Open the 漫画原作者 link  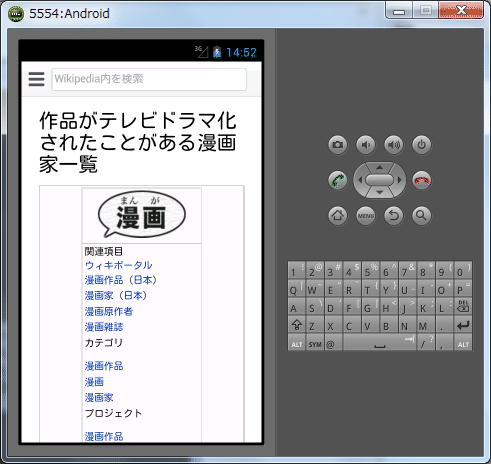point(109,311)
